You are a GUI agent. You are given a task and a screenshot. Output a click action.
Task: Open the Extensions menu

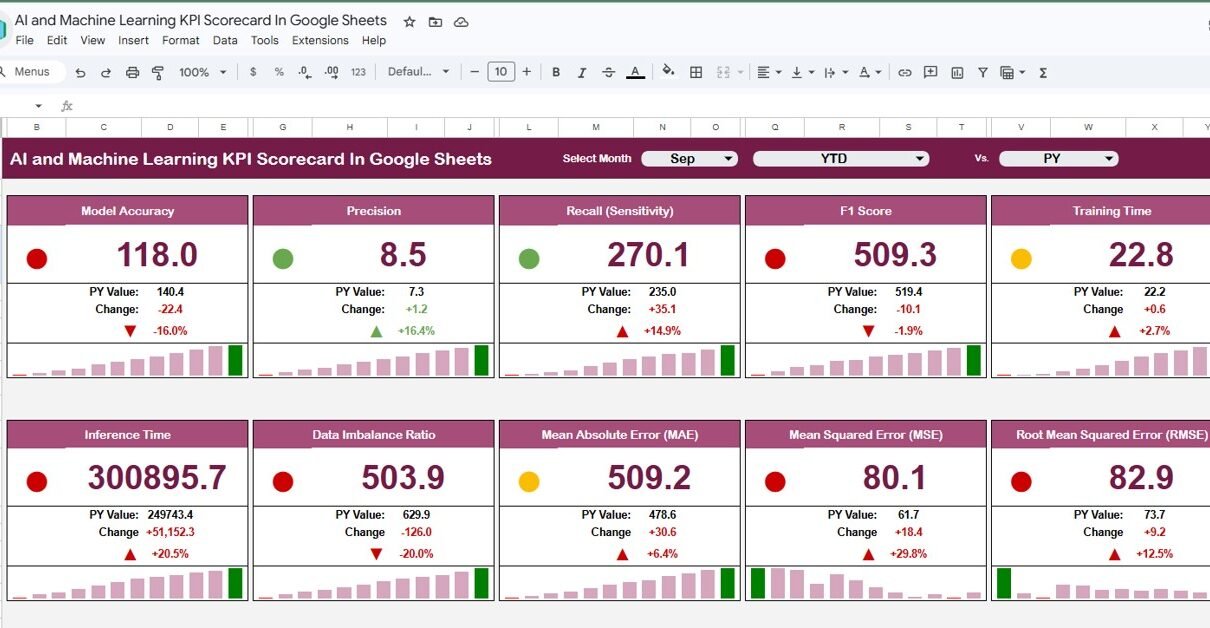320,41
